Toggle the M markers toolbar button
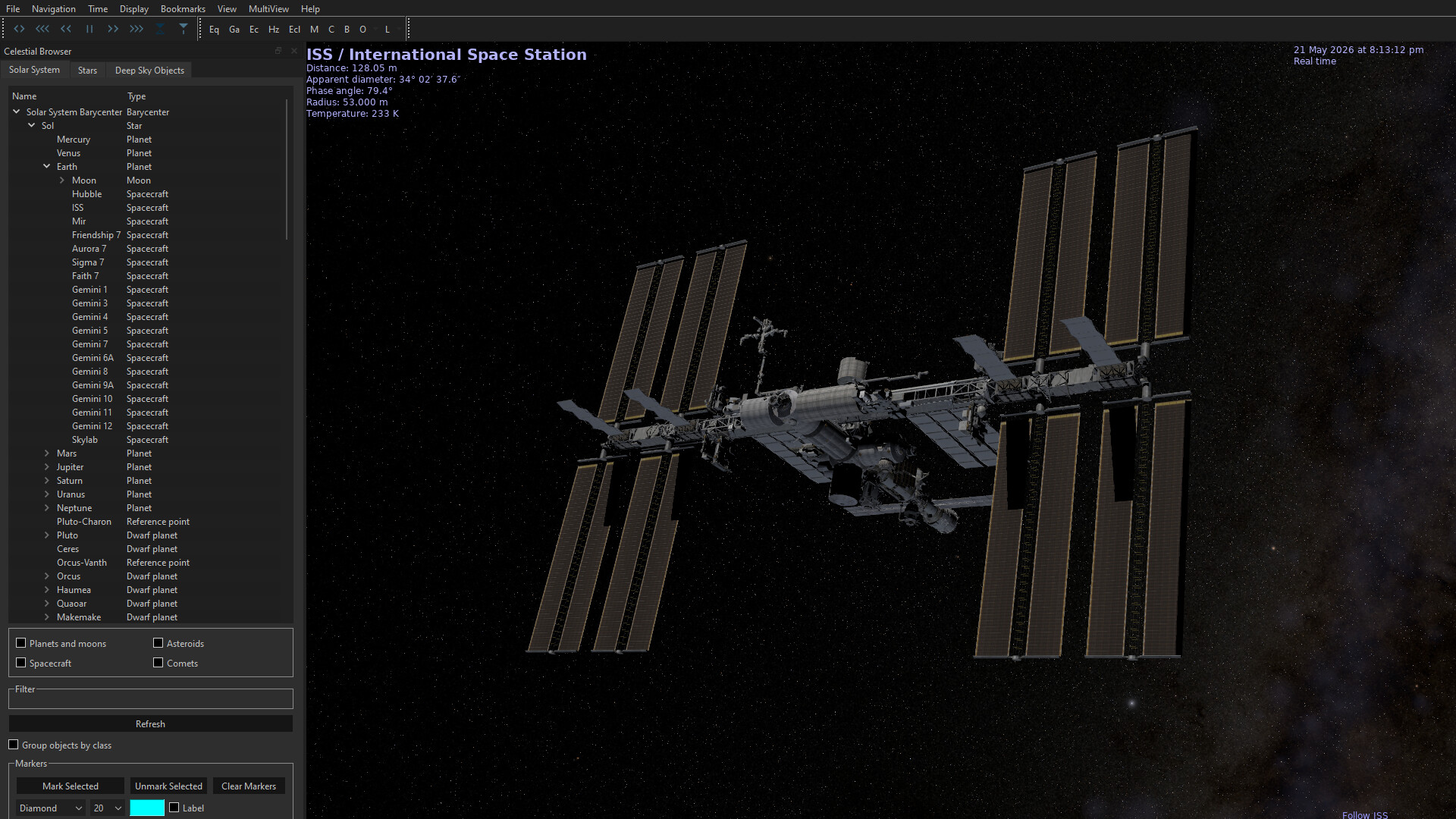The width and height of the screenshot is (1456, 819). tap(314, 30)
